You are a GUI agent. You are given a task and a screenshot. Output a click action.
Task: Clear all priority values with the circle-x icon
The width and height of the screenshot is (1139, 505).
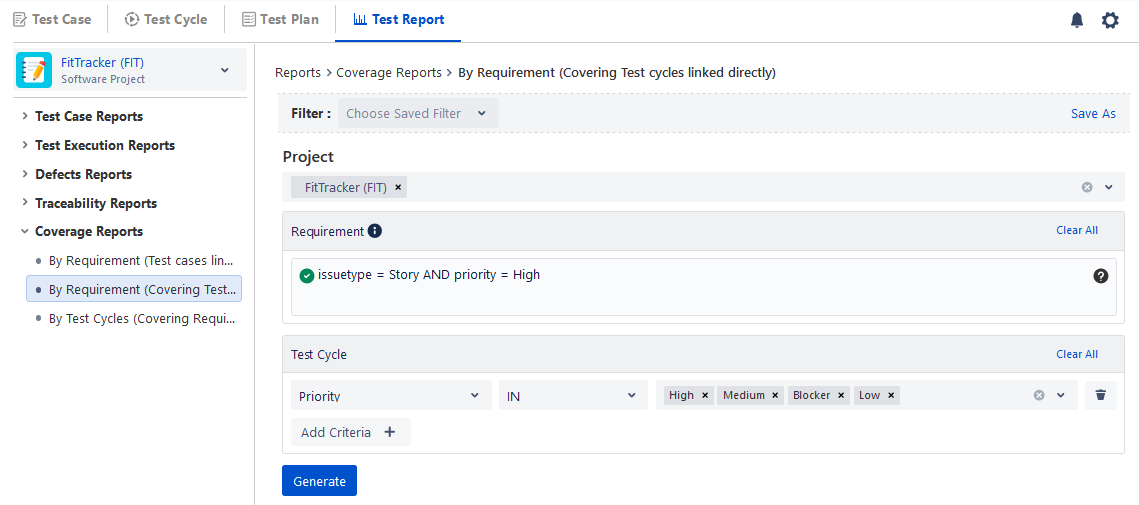[1039, 395]
